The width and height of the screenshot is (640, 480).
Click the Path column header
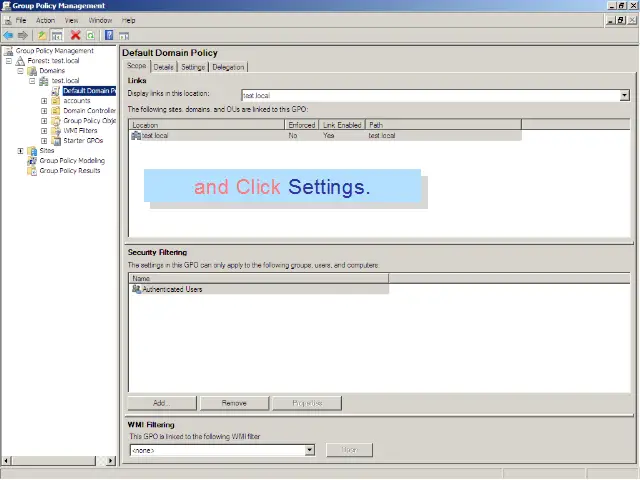click(x=443, y=125)
